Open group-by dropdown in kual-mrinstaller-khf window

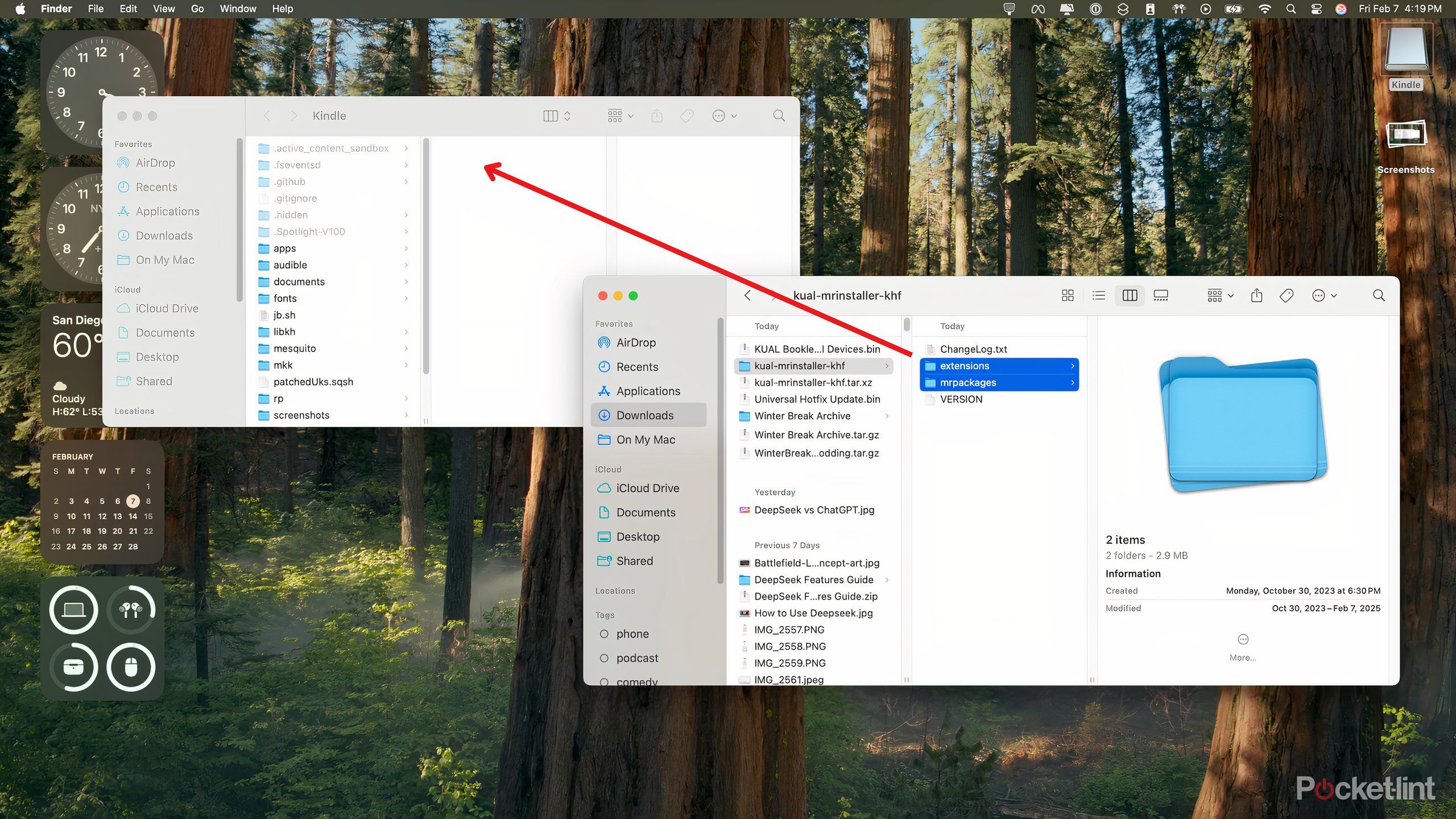pyautogui.click(x=1221, y=295)
